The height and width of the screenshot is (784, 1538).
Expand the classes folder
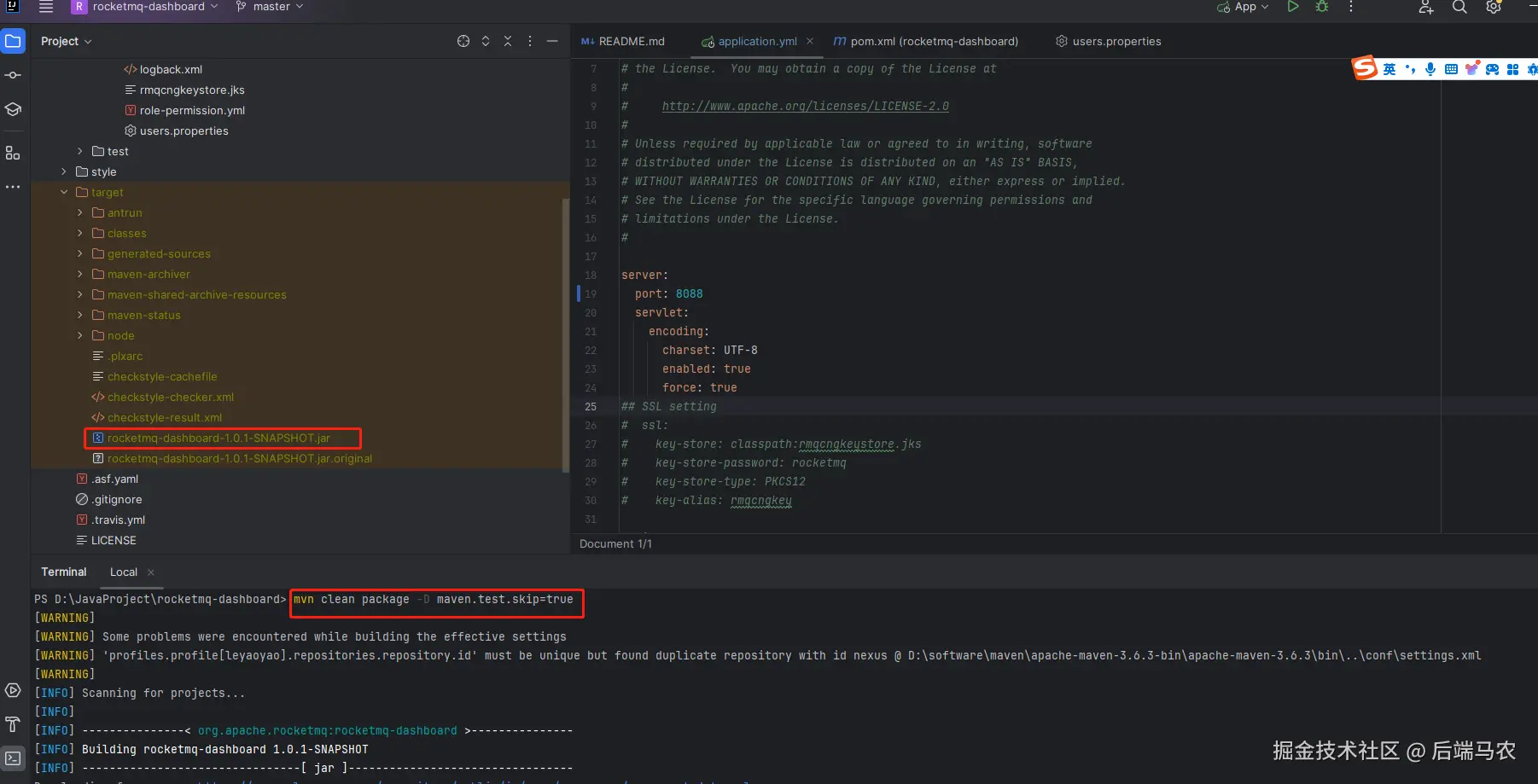pyautogui.click(x=80, y=233)
